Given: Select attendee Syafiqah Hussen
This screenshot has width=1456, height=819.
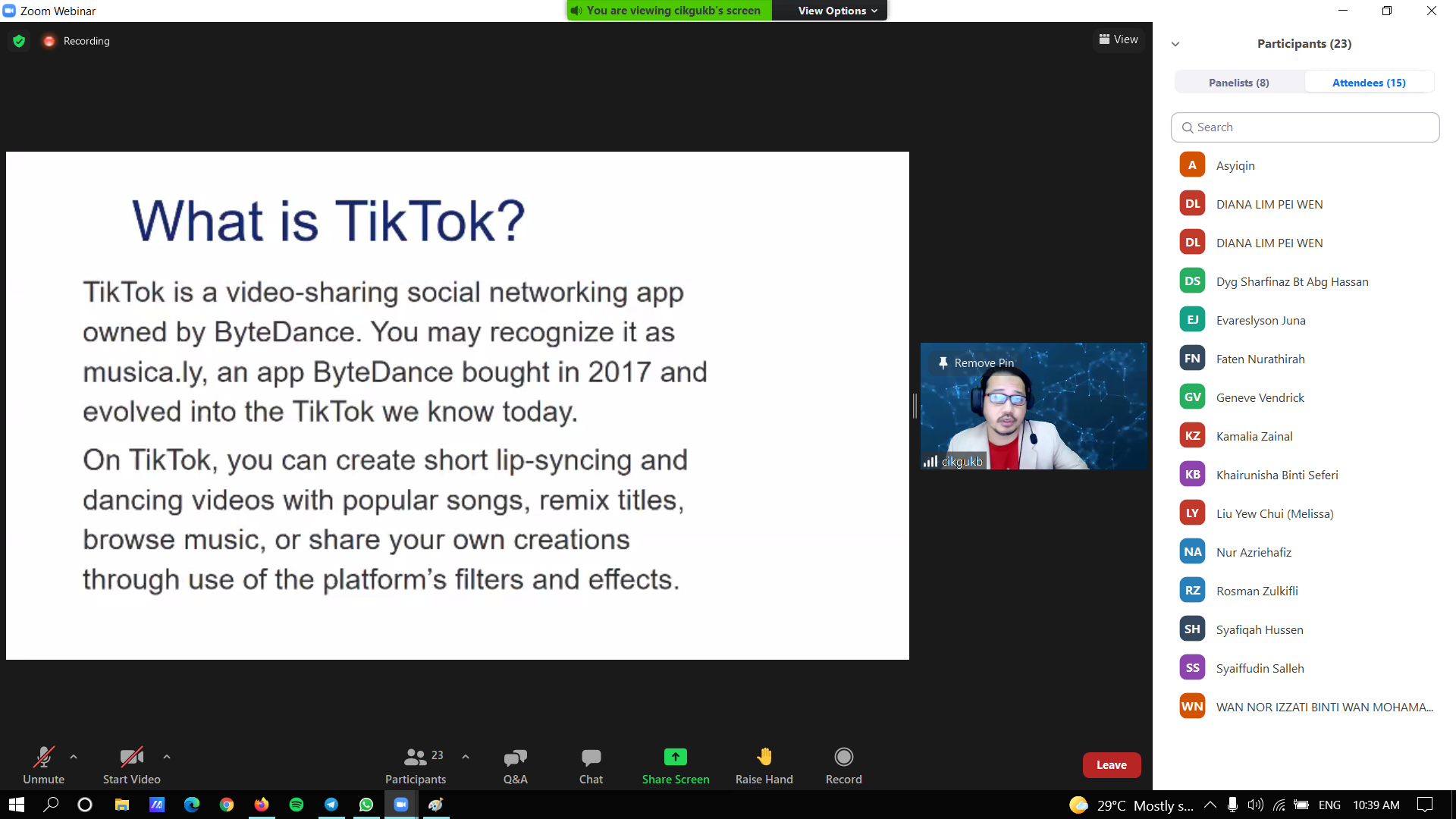Looking at the screenshot, I should [x=1304, y=629].
